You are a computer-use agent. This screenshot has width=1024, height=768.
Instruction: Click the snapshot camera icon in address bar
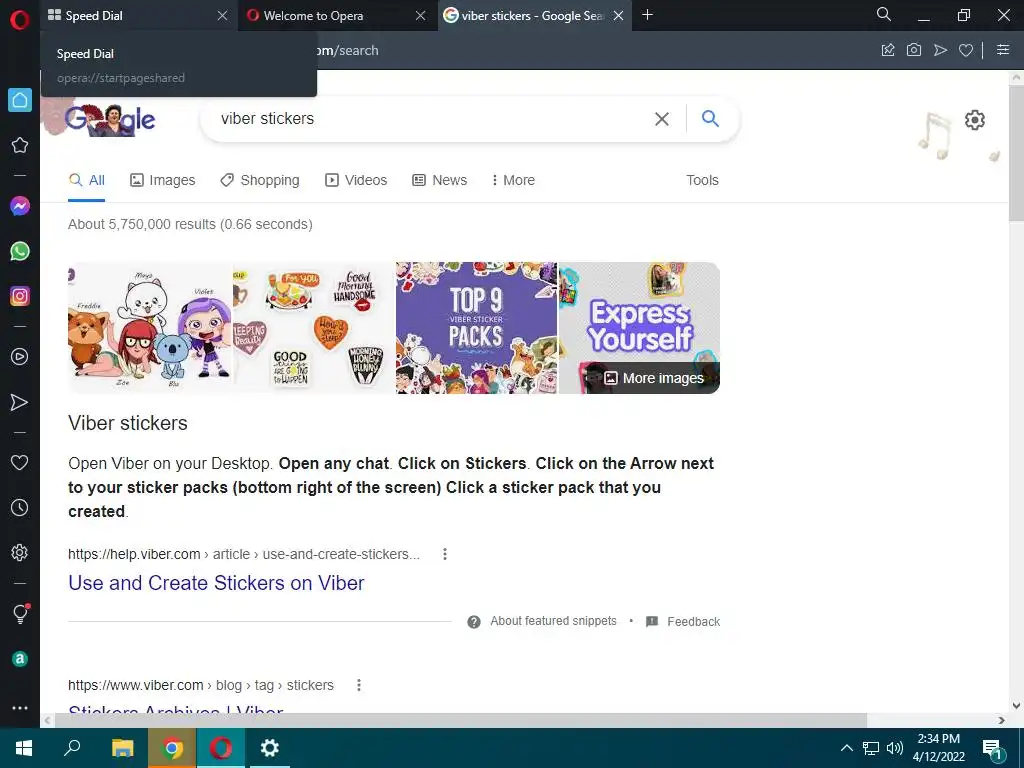pyautogui.click(x=914, y=50)
